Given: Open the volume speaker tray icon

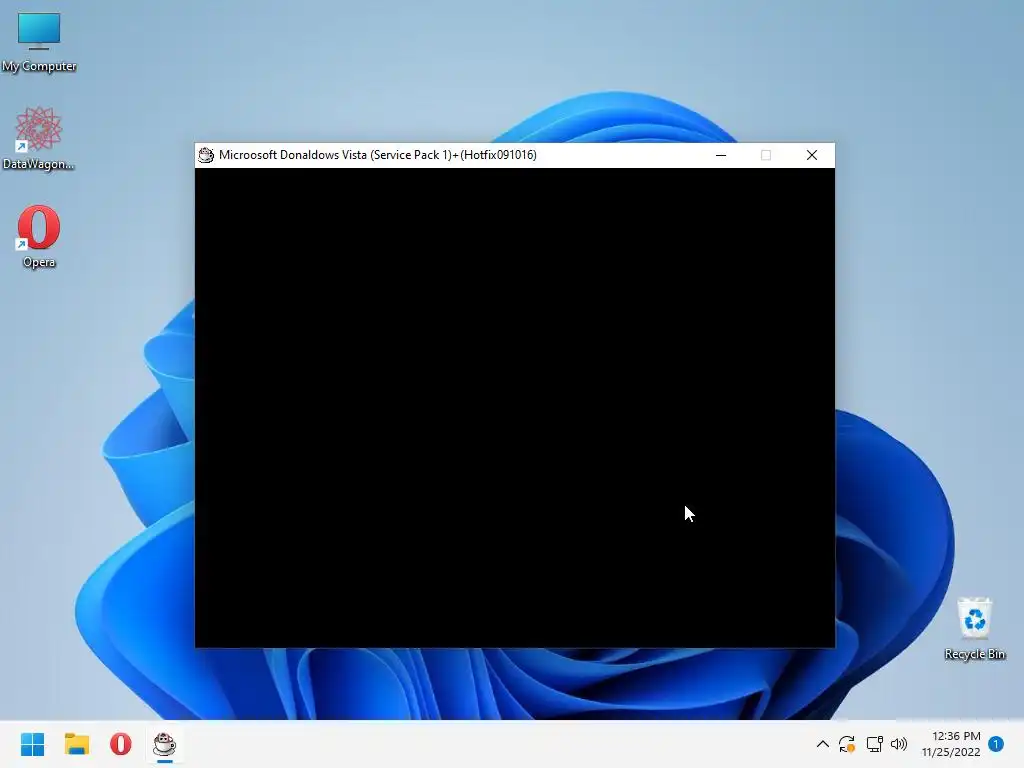Looking at the screenshot, I should (x=899, y=744).
